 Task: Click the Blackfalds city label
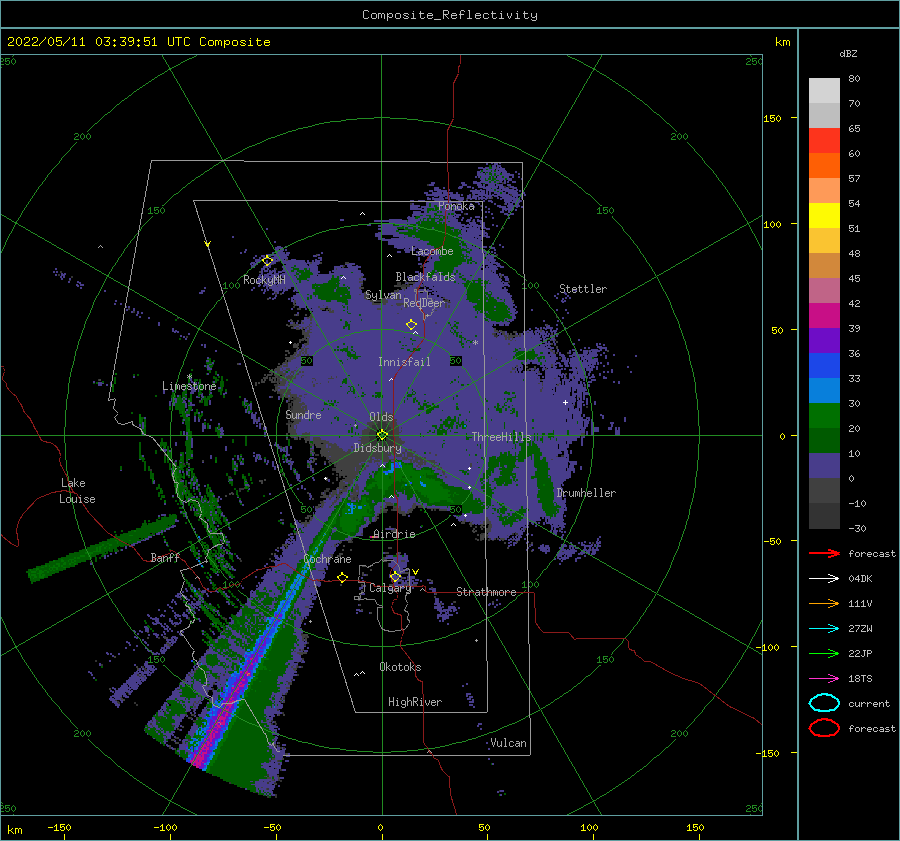425,277
